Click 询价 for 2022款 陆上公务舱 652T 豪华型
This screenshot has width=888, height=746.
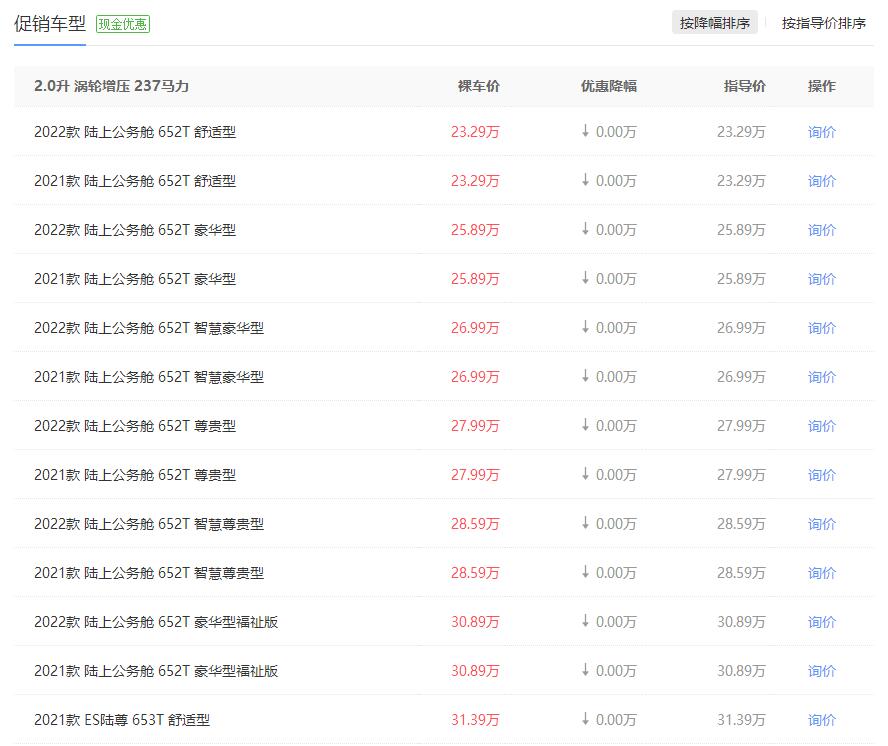[x=822, y=230]
